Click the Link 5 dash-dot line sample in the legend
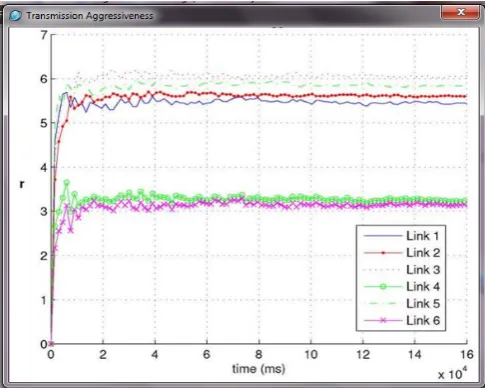Image resolution: width=485 pixels, height=388 pixels. [x=383, y=303]
